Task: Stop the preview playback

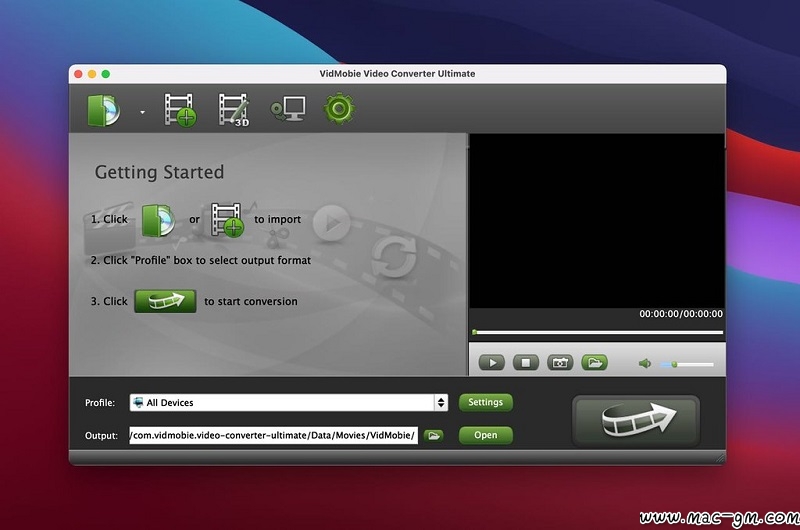Action: 526,363
